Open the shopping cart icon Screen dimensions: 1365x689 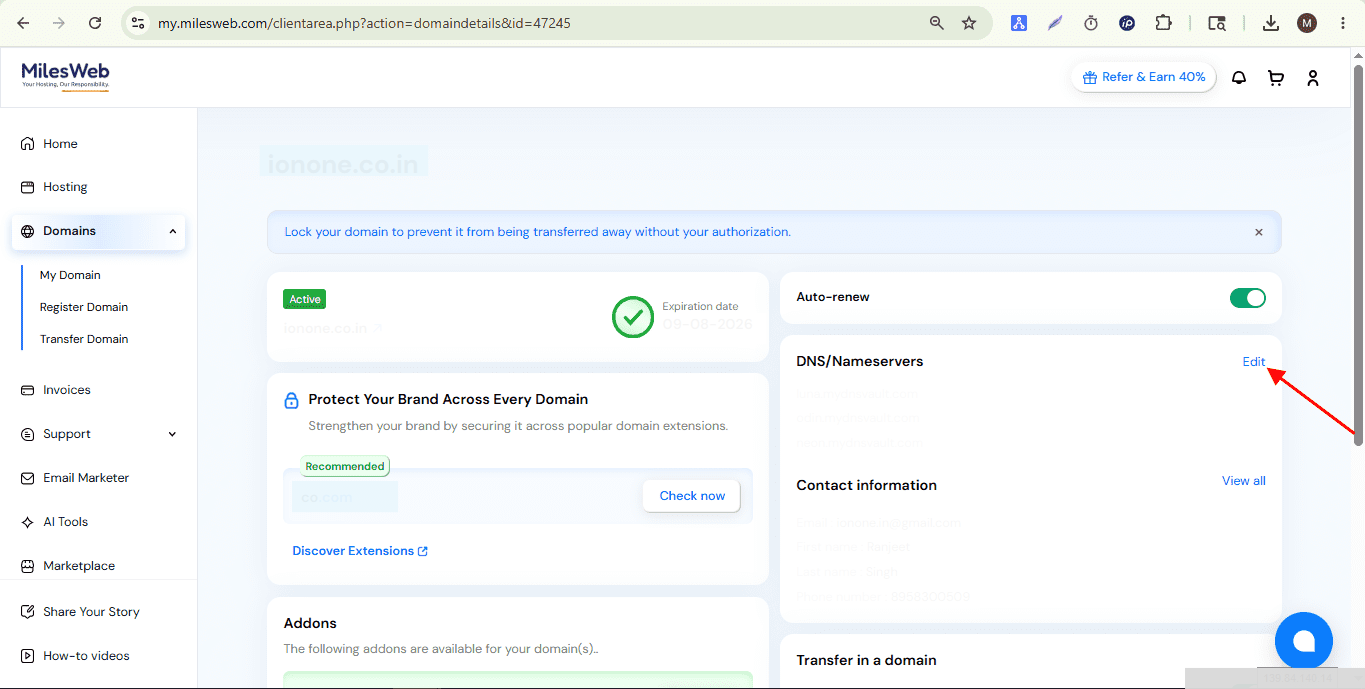pyautogui.click(x=1276, y=77)
